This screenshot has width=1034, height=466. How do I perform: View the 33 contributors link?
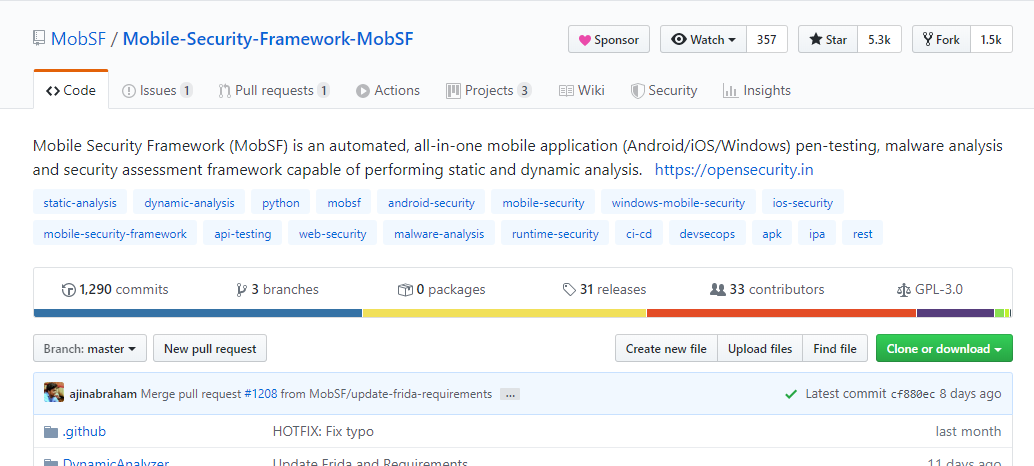[x=767, y=289]
